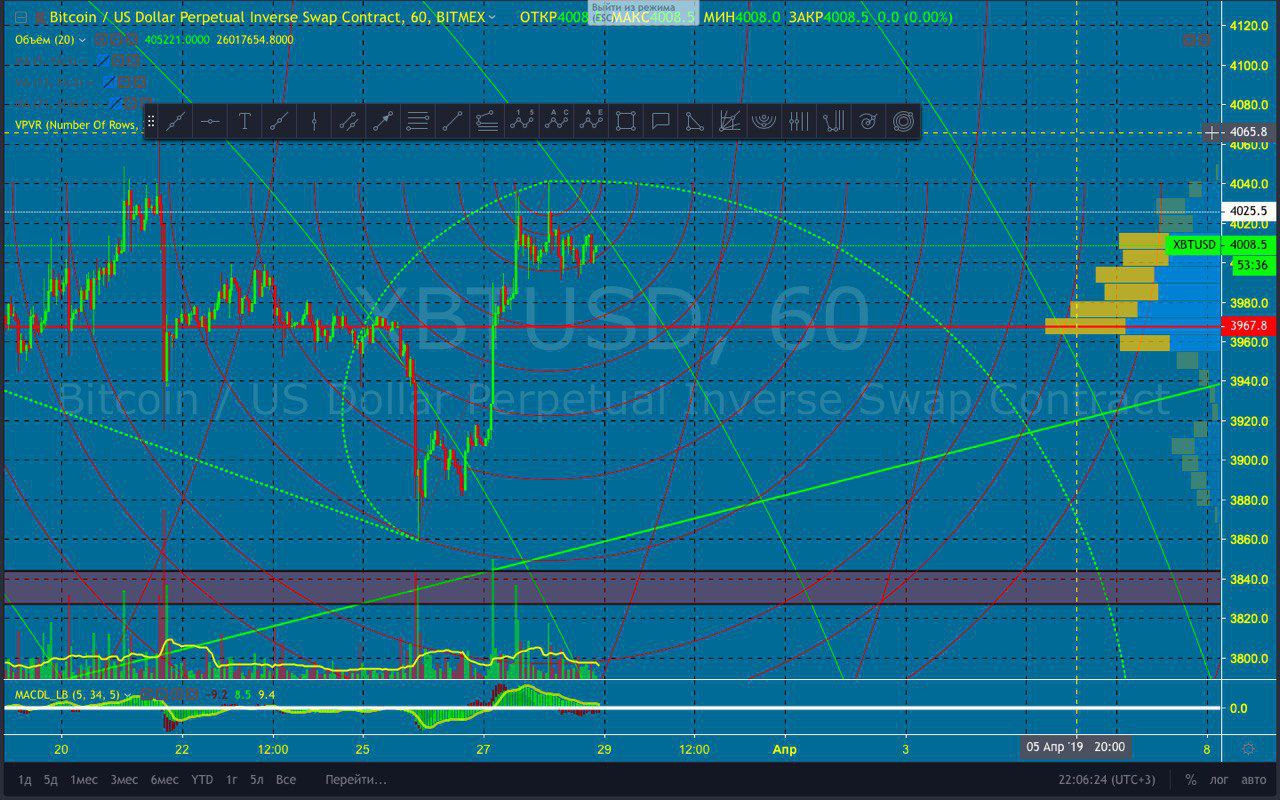Switch to 1мес date range
The width and height of the screenshot is (1280, 800).
pos(84,780)
